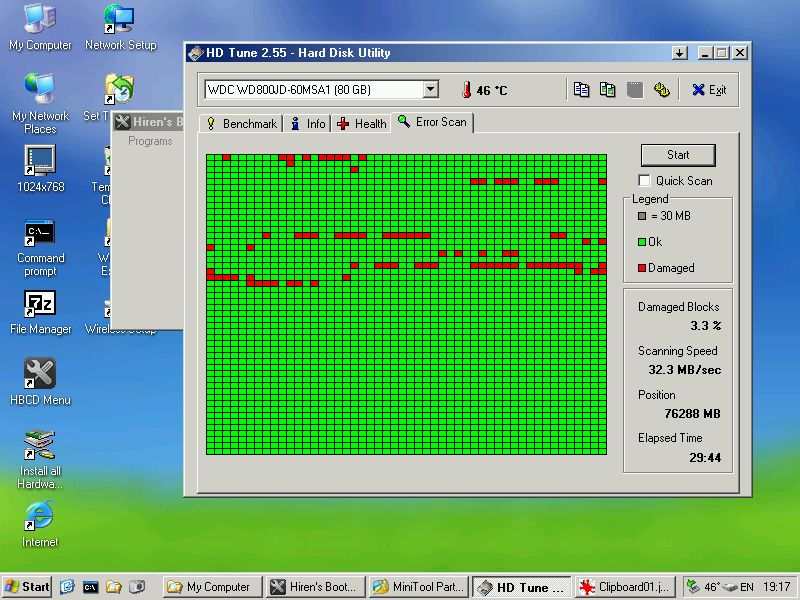Click the copy screenshot toolbar icon
Viewport: 800px width, 600px height.
[x=608, y=90]
